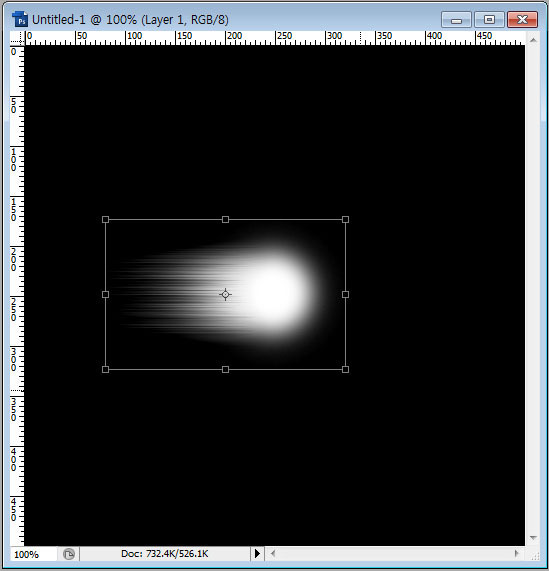Open the status bar info arrow menu

click(x=257, y=554)
